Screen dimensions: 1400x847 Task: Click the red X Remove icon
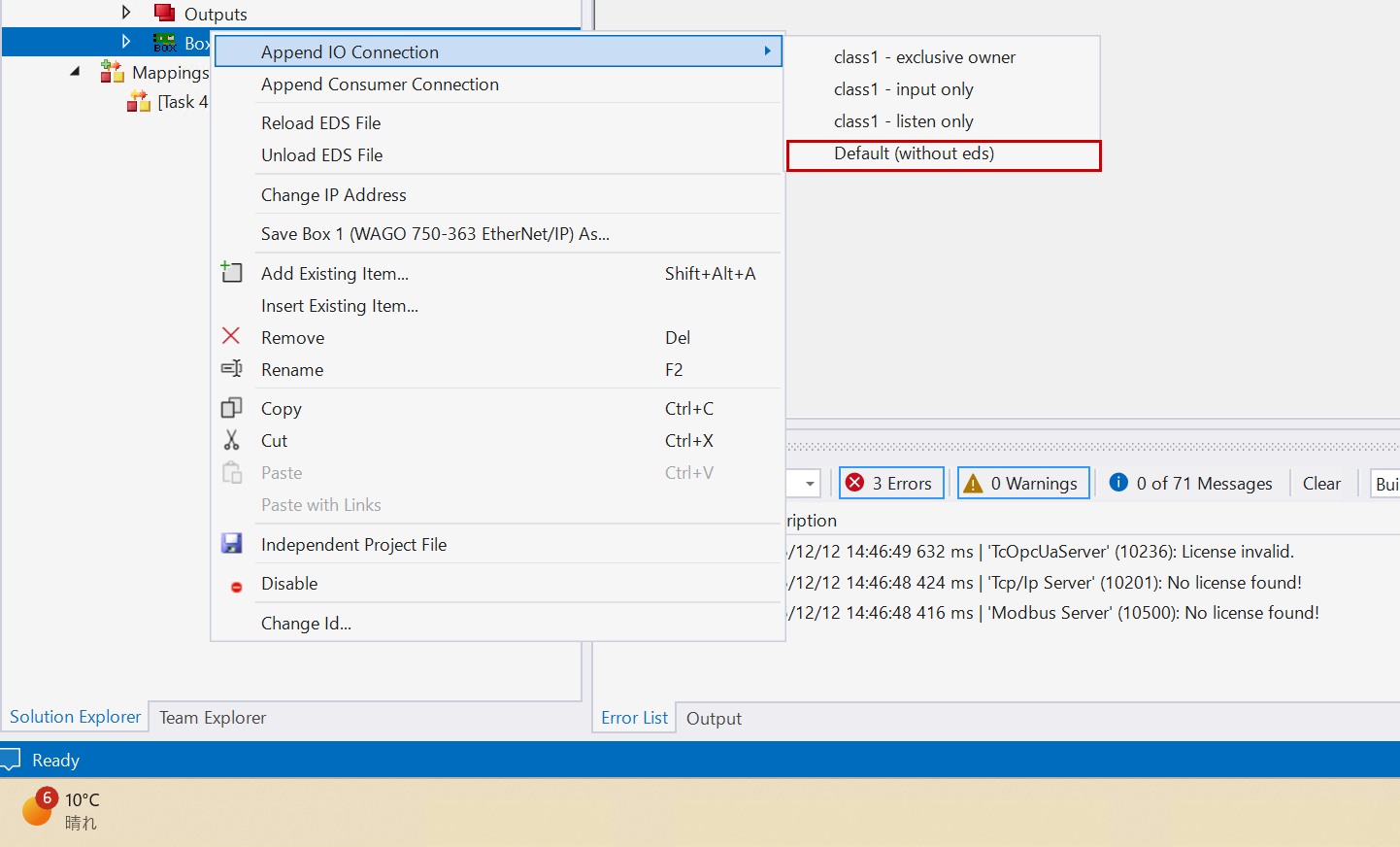231,336
